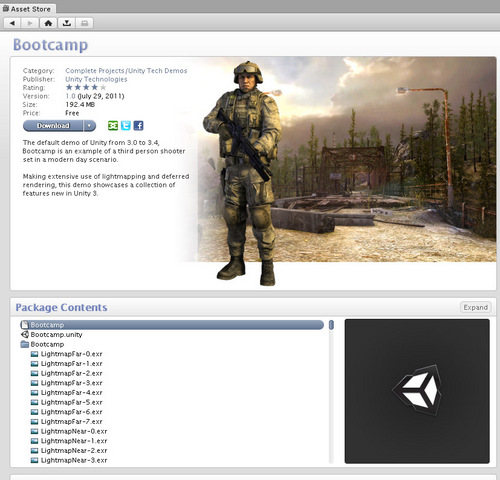
Task: Go back with the left arrow button
Action: 12,23
